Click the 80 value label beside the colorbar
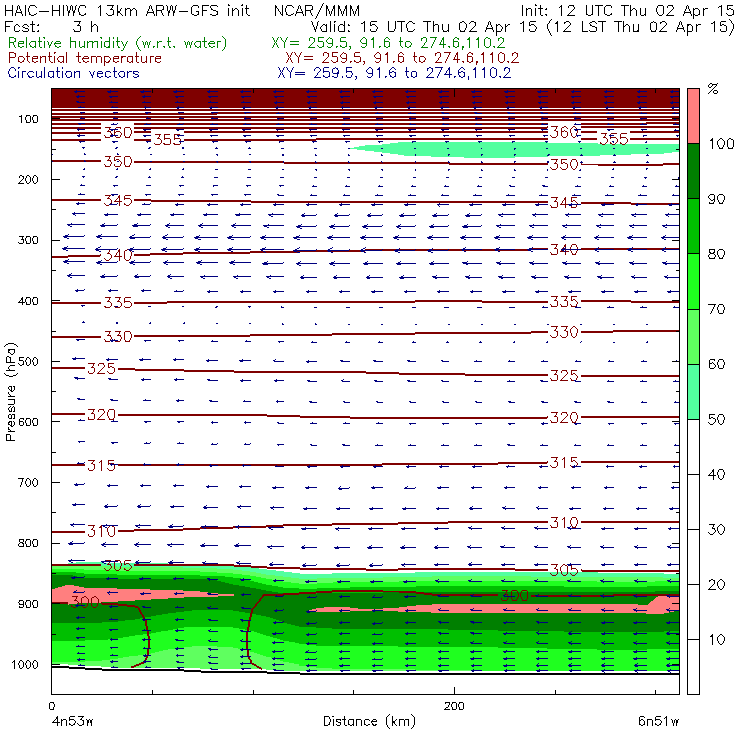This screenshot has width=740, height=740. point(716,254)
